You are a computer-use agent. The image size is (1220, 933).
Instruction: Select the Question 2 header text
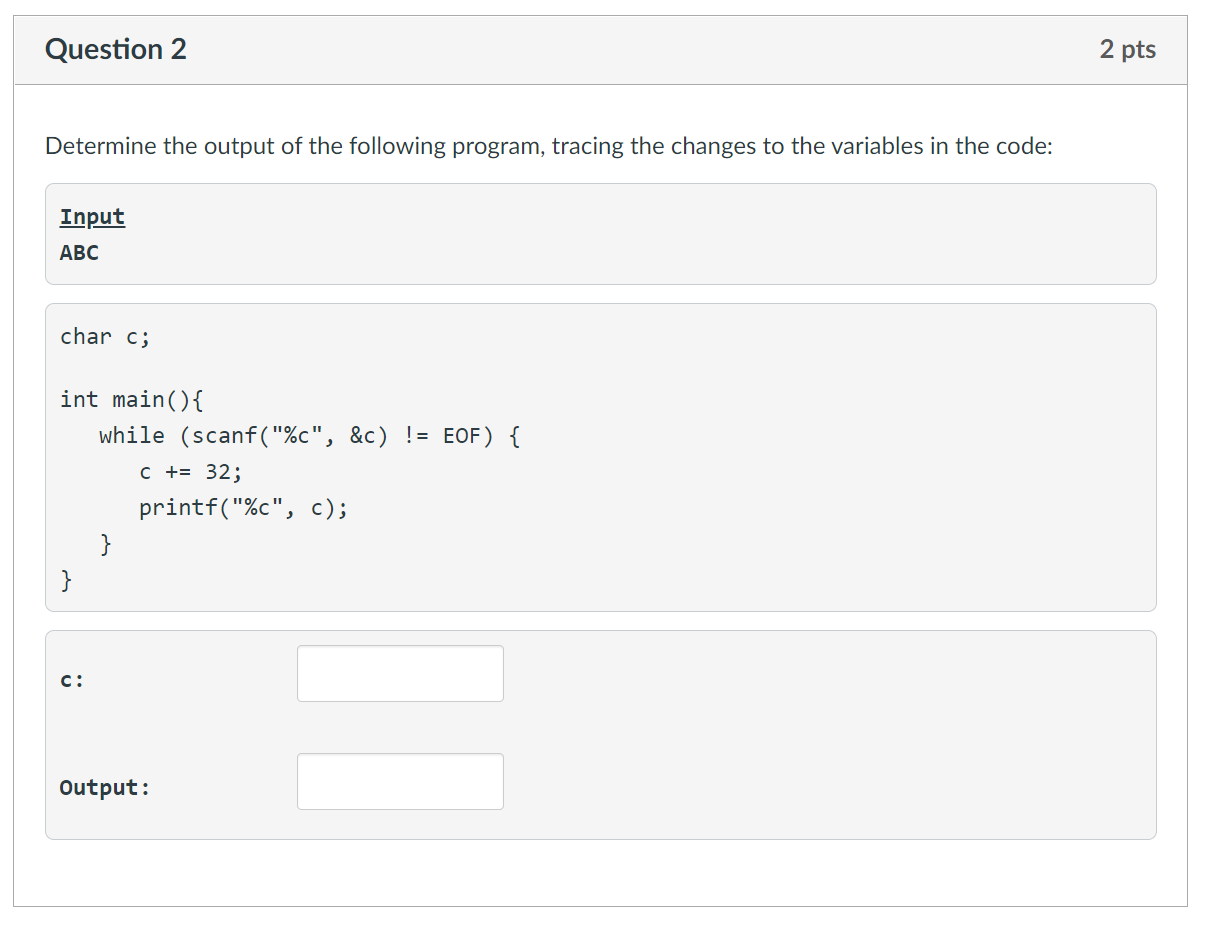[116, 49]
